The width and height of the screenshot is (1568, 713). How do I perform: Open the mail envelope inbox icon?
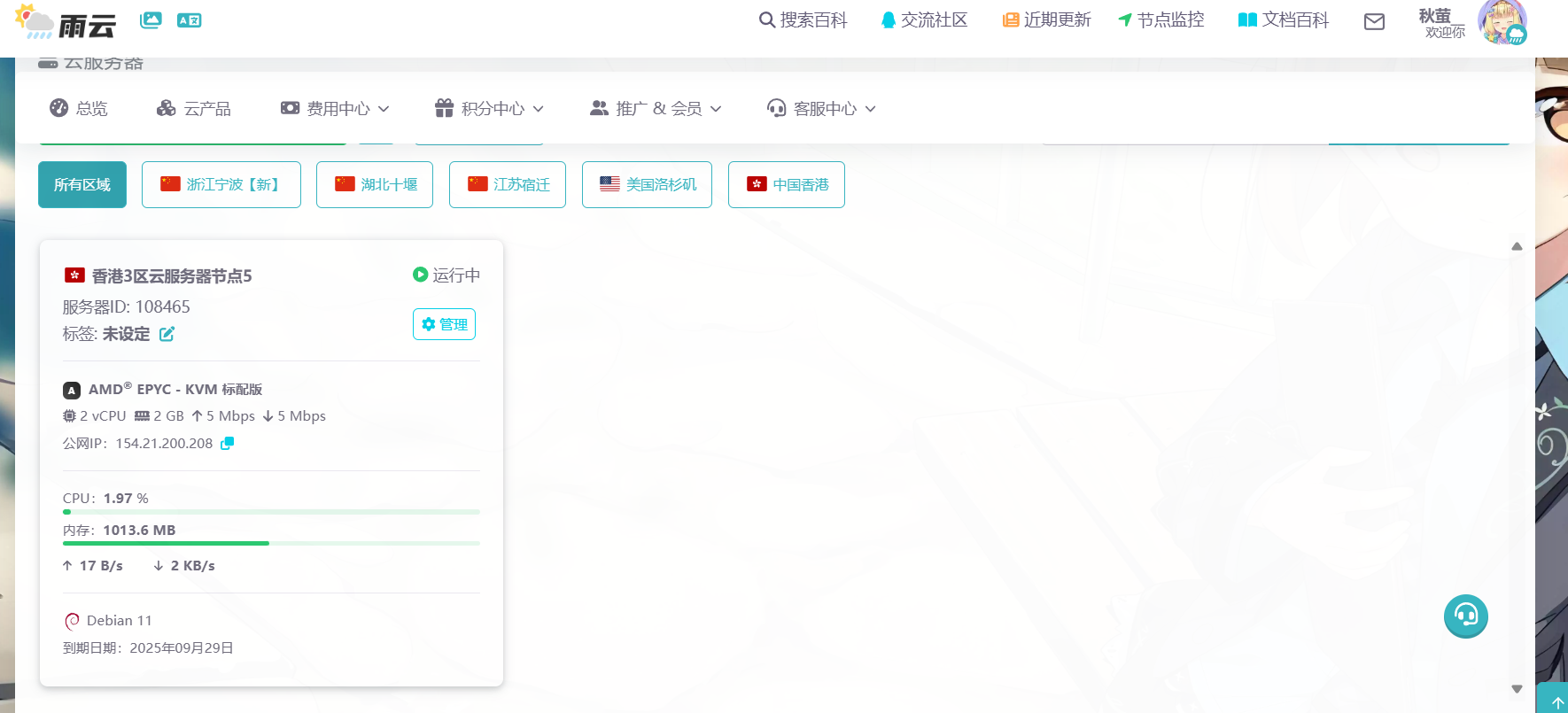pyautogui.click(x=1374, y=21)
